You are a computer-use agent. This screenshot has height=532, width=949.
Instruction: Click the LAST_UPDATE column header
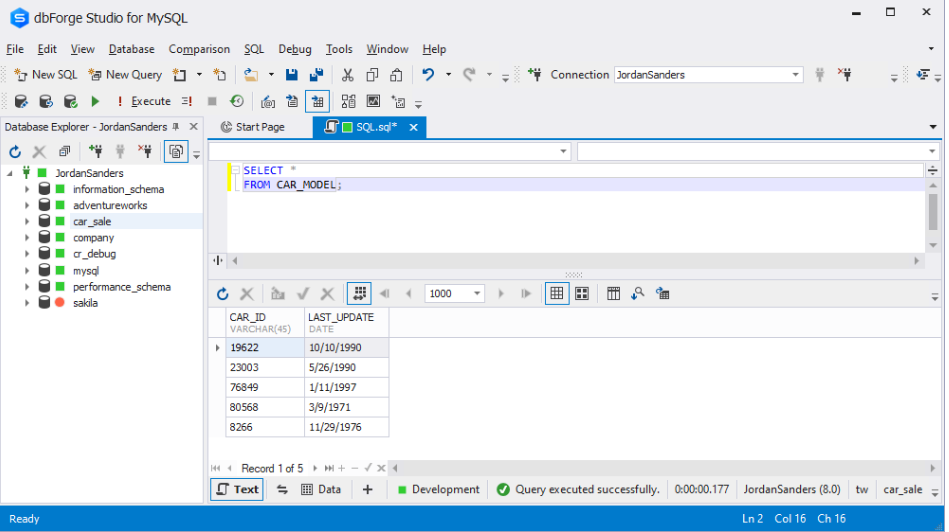coord(346,323)
